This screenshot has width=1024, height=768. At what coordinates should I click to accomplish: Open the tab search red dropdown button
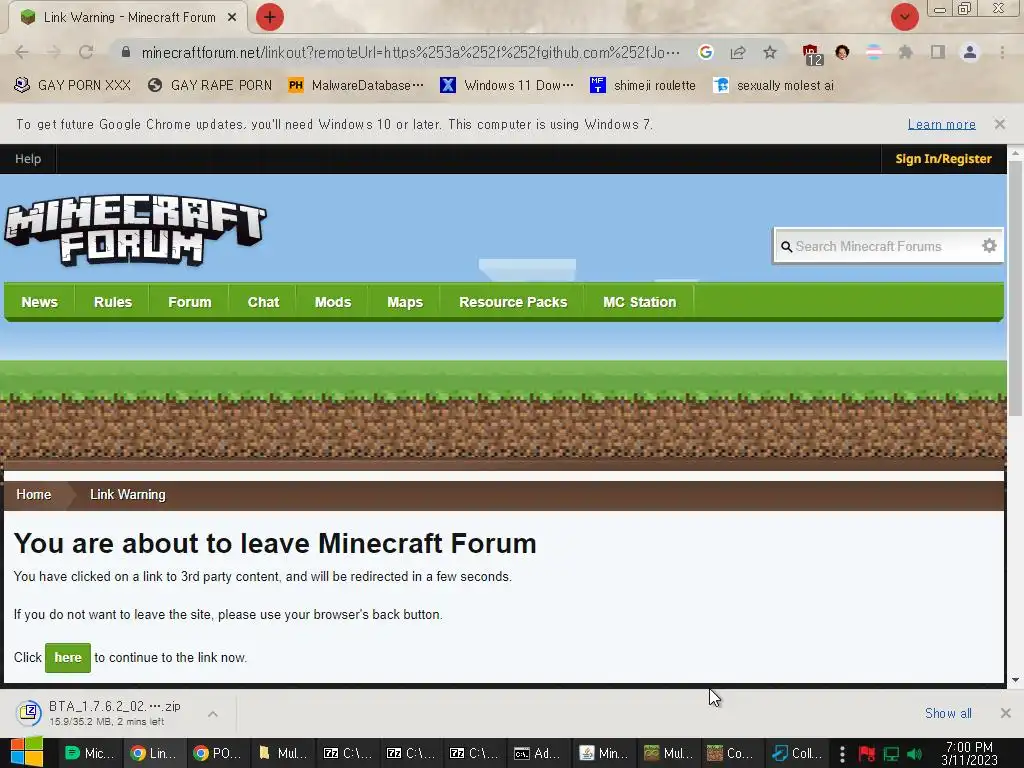point(904,17)
